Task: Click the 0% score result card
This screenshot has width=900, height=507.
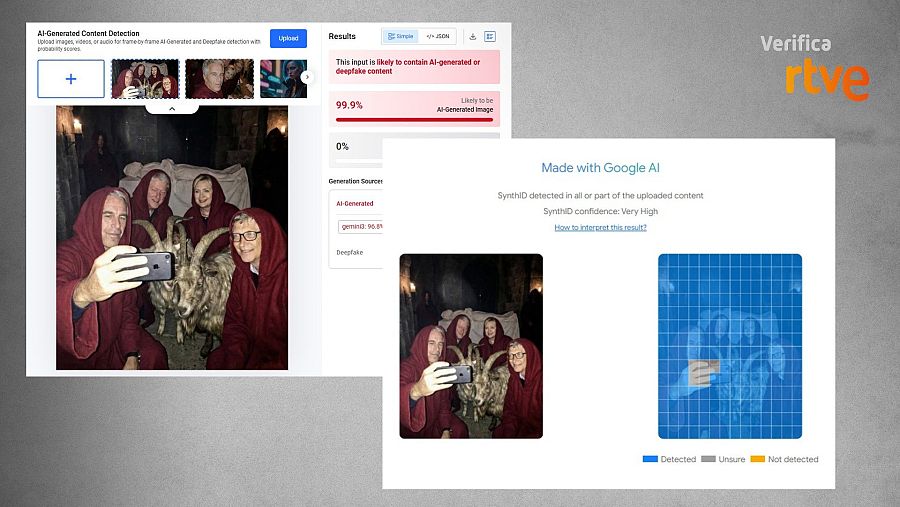Action: (356, 147)
